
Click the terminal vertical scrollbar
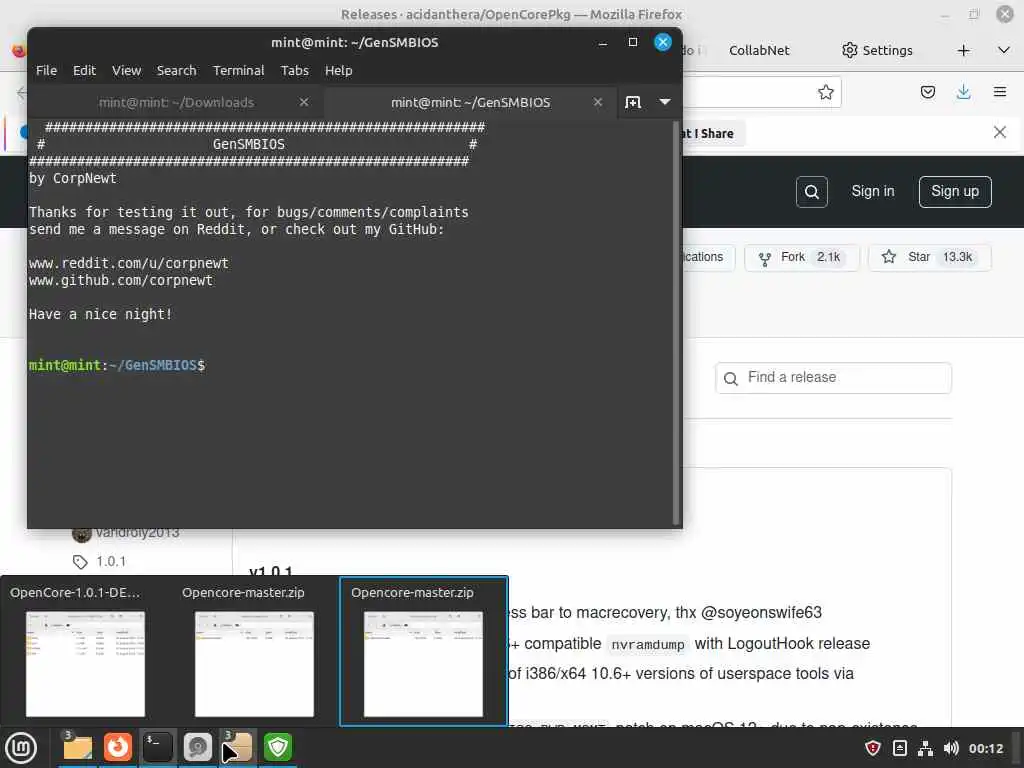click(676, 323)
